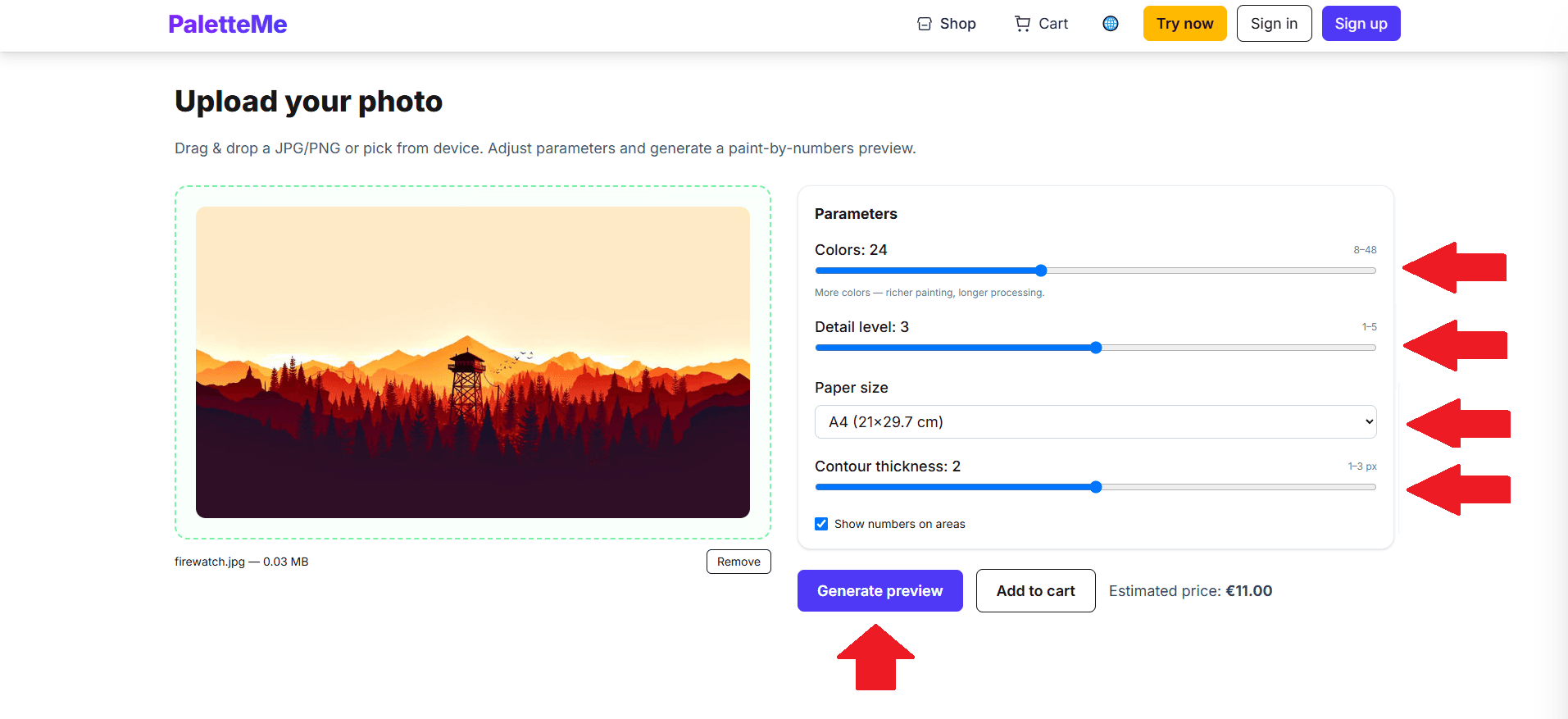
Task: Adjust the Colors slider handle
Action: [1041, 271]
